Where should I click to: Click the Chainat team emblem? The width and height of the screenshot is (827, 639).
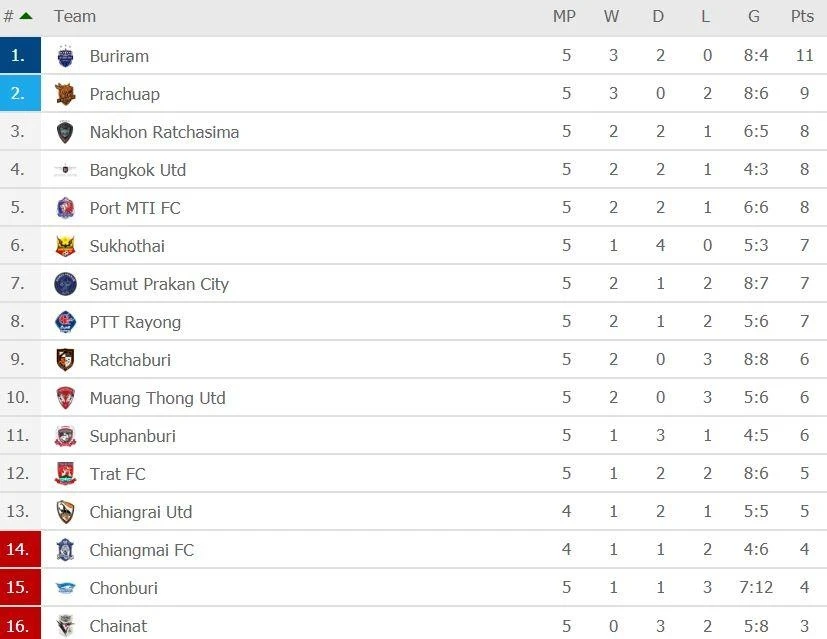(64, 626)
